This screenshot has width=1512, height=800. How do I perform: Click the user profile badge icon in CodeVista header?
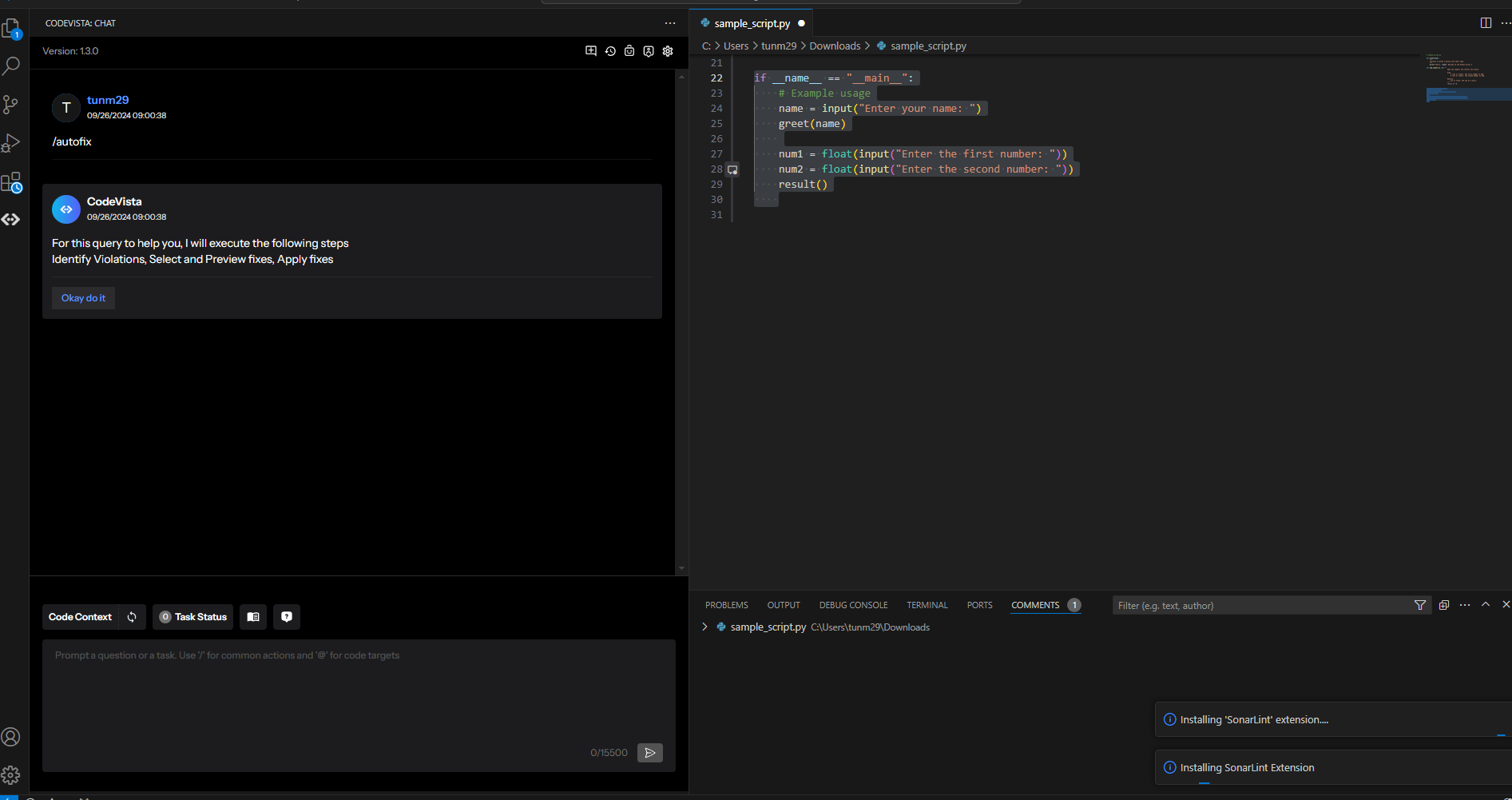[649, 51]
